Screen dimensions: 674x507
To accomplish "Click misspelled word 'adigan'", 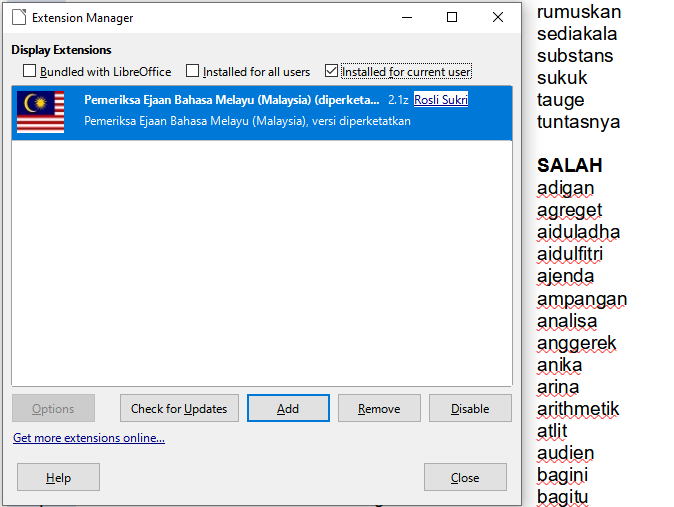I will click(x=565, y=189).
